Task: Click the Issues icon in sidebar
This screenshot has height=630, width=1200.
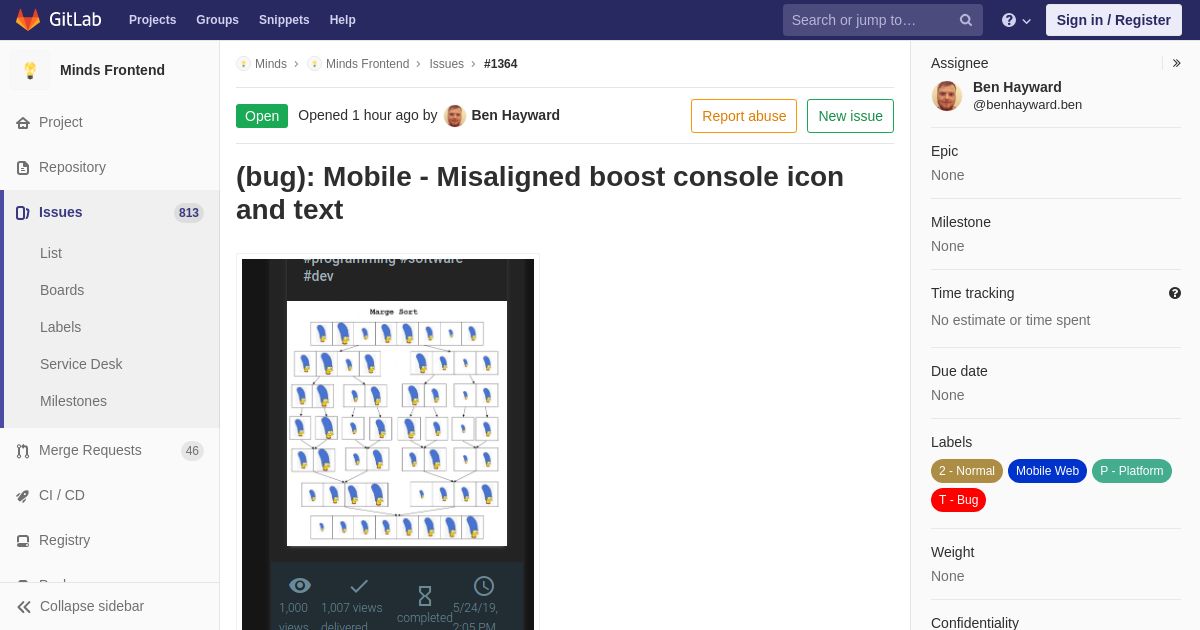Action: (23, 213)
